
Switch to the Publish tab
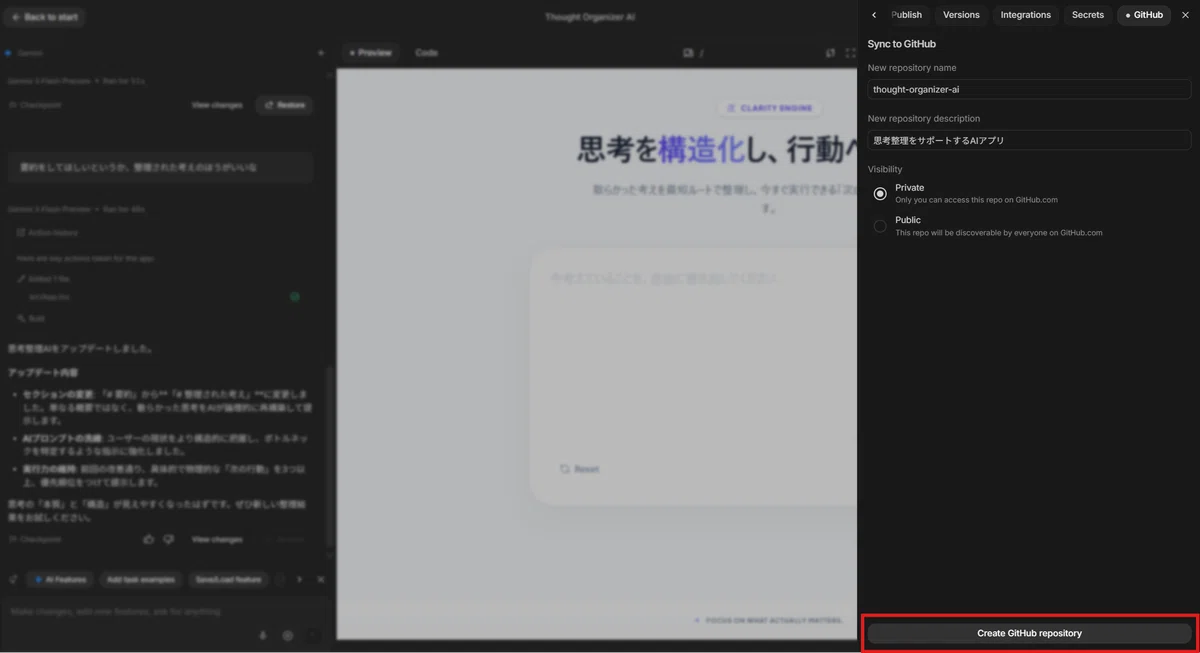click(x=906, y=15)
